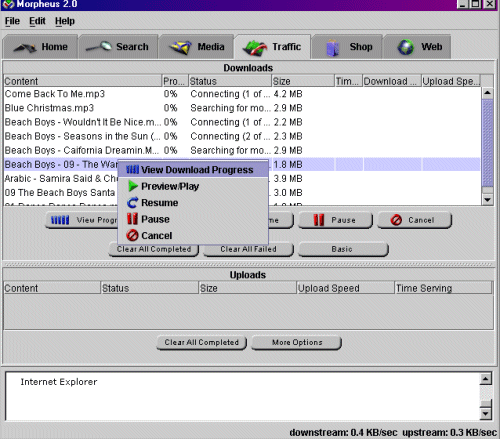Click the bottom message pane scroll-down arrow
This screenshot has height=439, width=500.
[485, 414]
